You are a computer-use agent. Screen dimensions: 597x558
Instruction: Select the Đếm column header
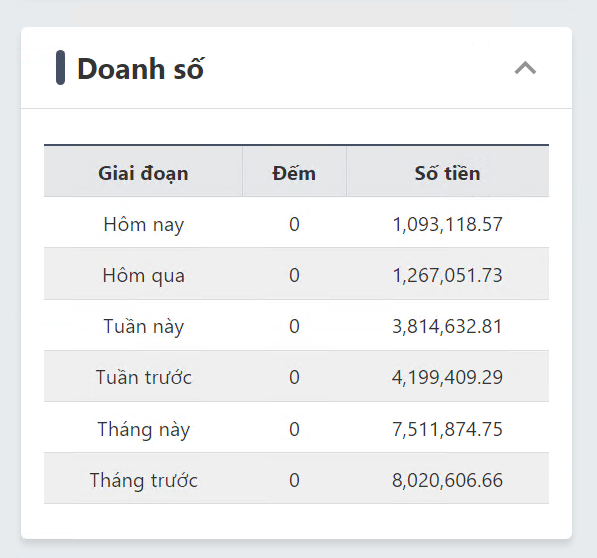tap(294, 173)
